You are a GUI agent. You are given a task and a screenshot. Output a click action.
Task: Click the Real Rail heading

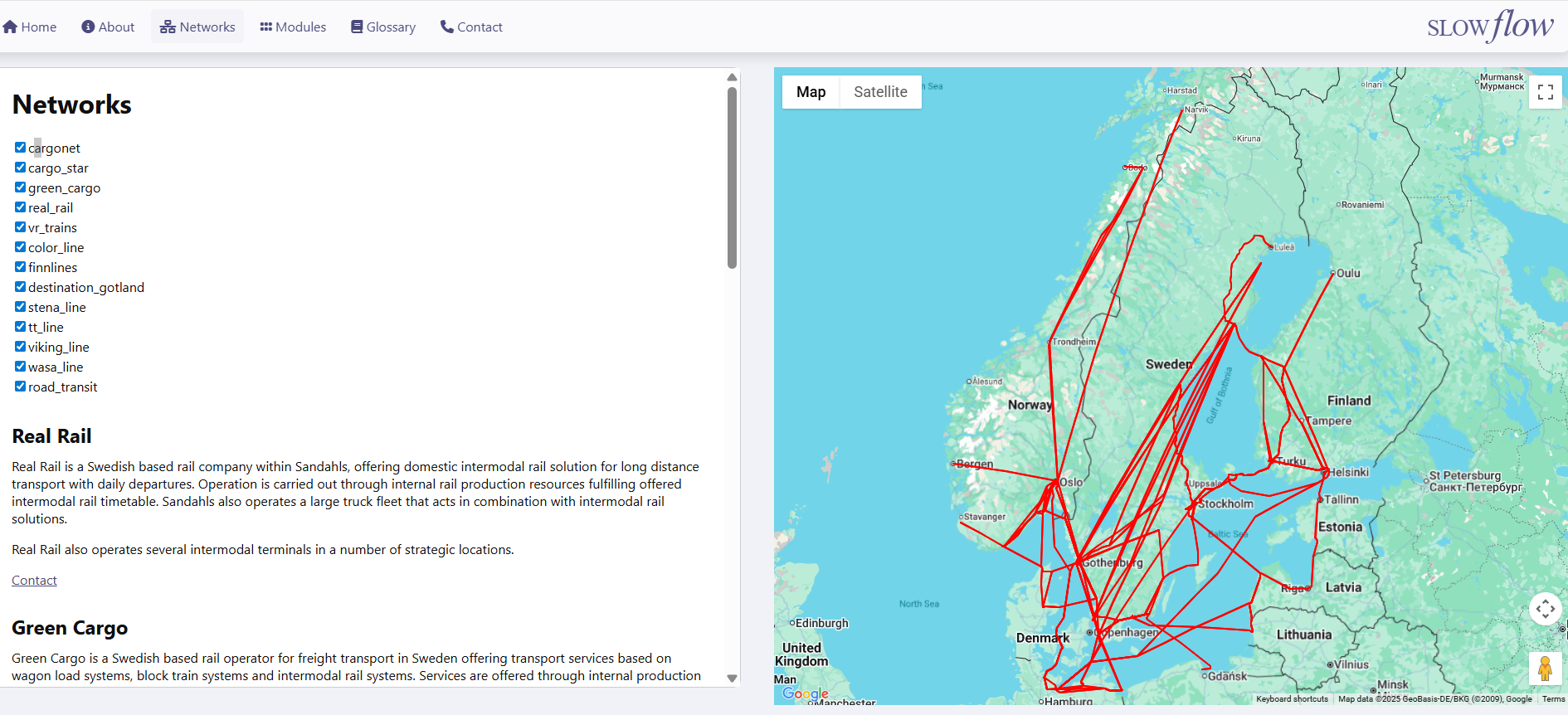tap(51, 436)
